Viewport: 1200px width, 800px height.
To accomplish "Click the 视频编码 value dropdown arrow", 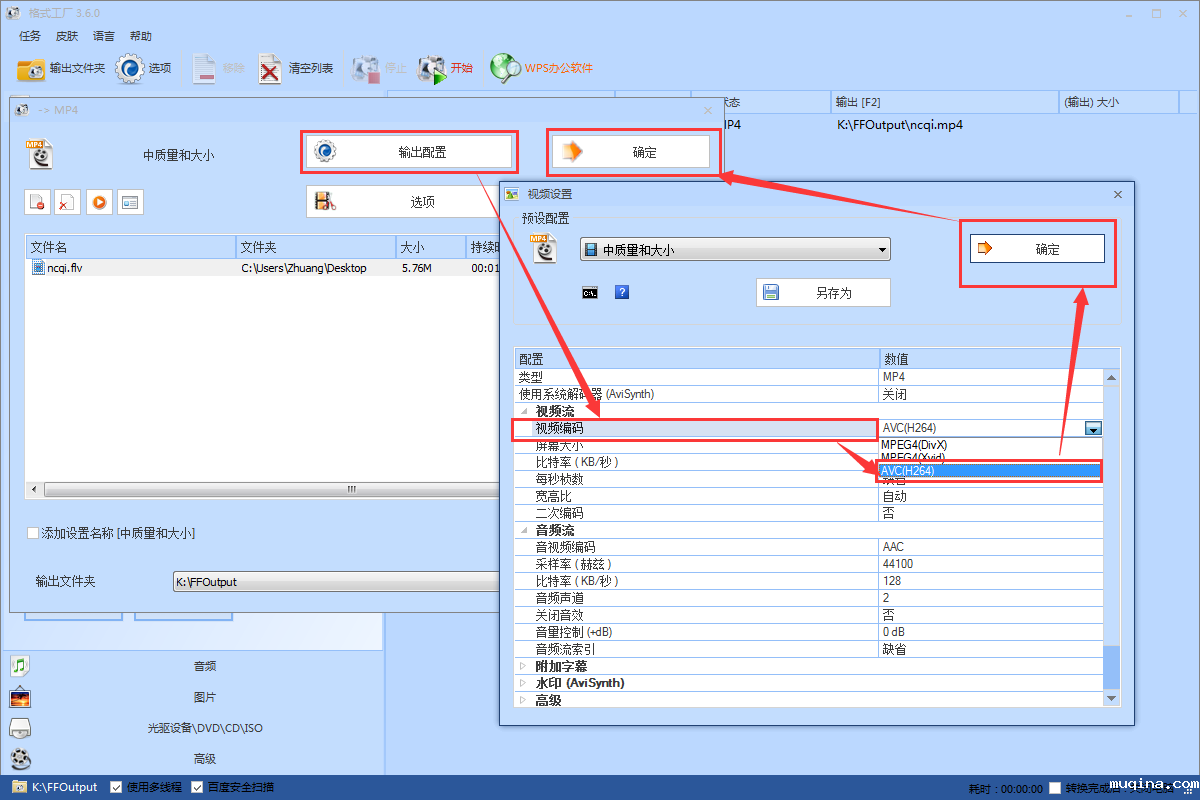I will click(1093, 428).
